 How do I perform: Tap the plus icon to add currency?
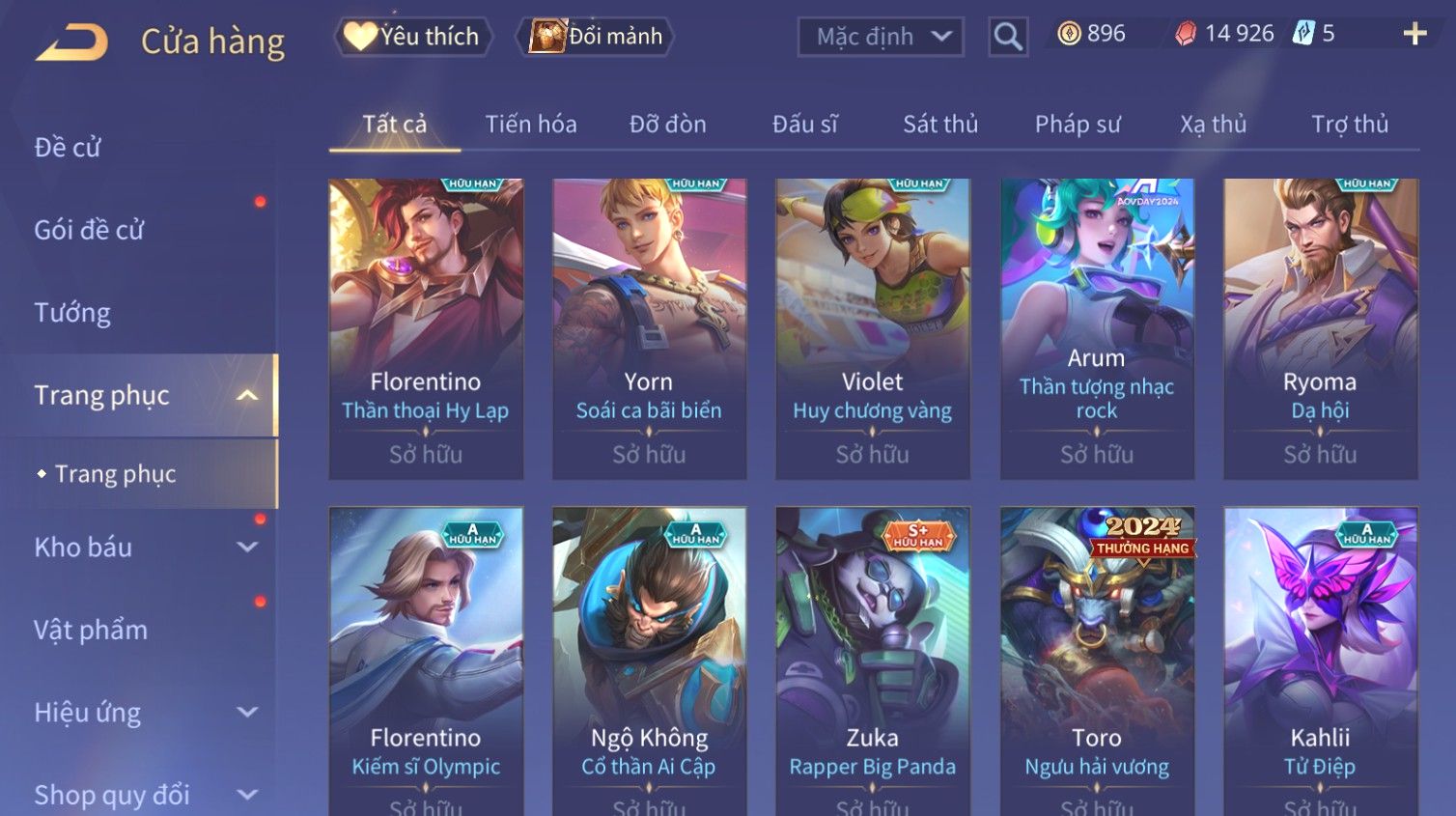coord(1414,34)
